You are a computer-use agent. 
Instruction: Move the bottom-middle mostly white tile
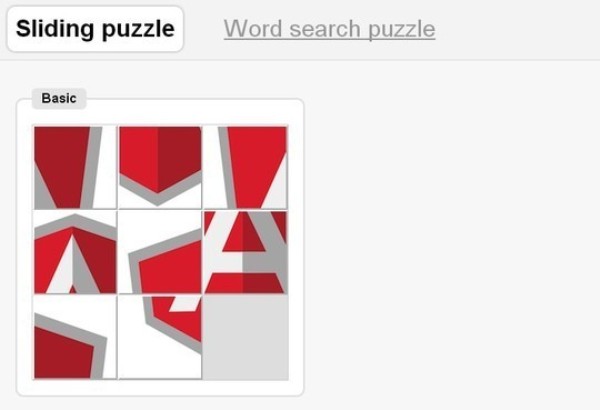click(x=160, y=338)
